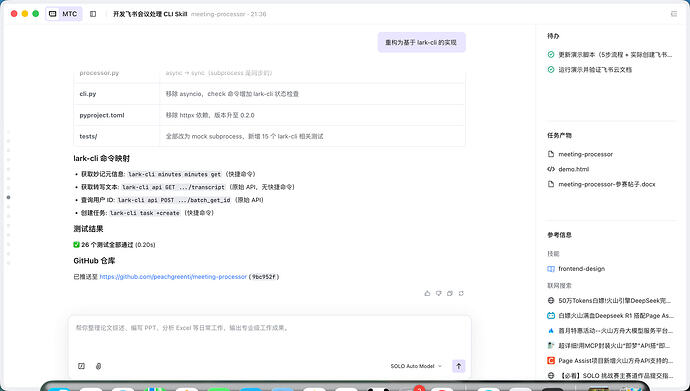Open 【必看】SOLO 挑战赛 search result
This screenshot has height=391, width=690.
616,376
